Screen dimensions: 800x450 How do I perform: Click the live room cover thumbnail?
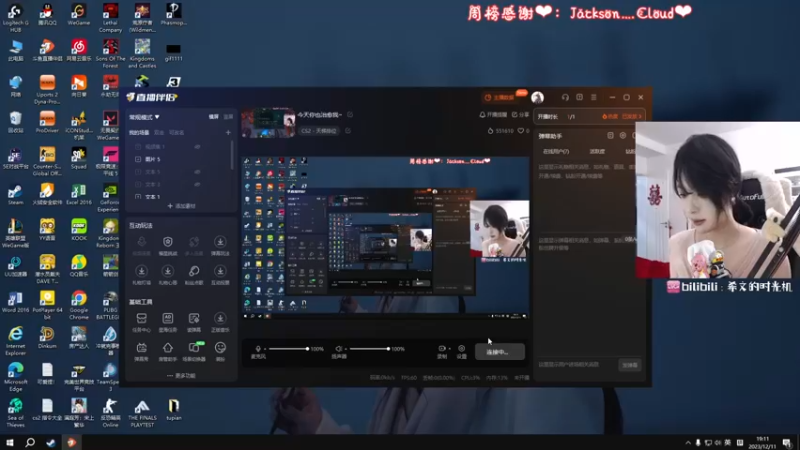[x=268, y=123]
